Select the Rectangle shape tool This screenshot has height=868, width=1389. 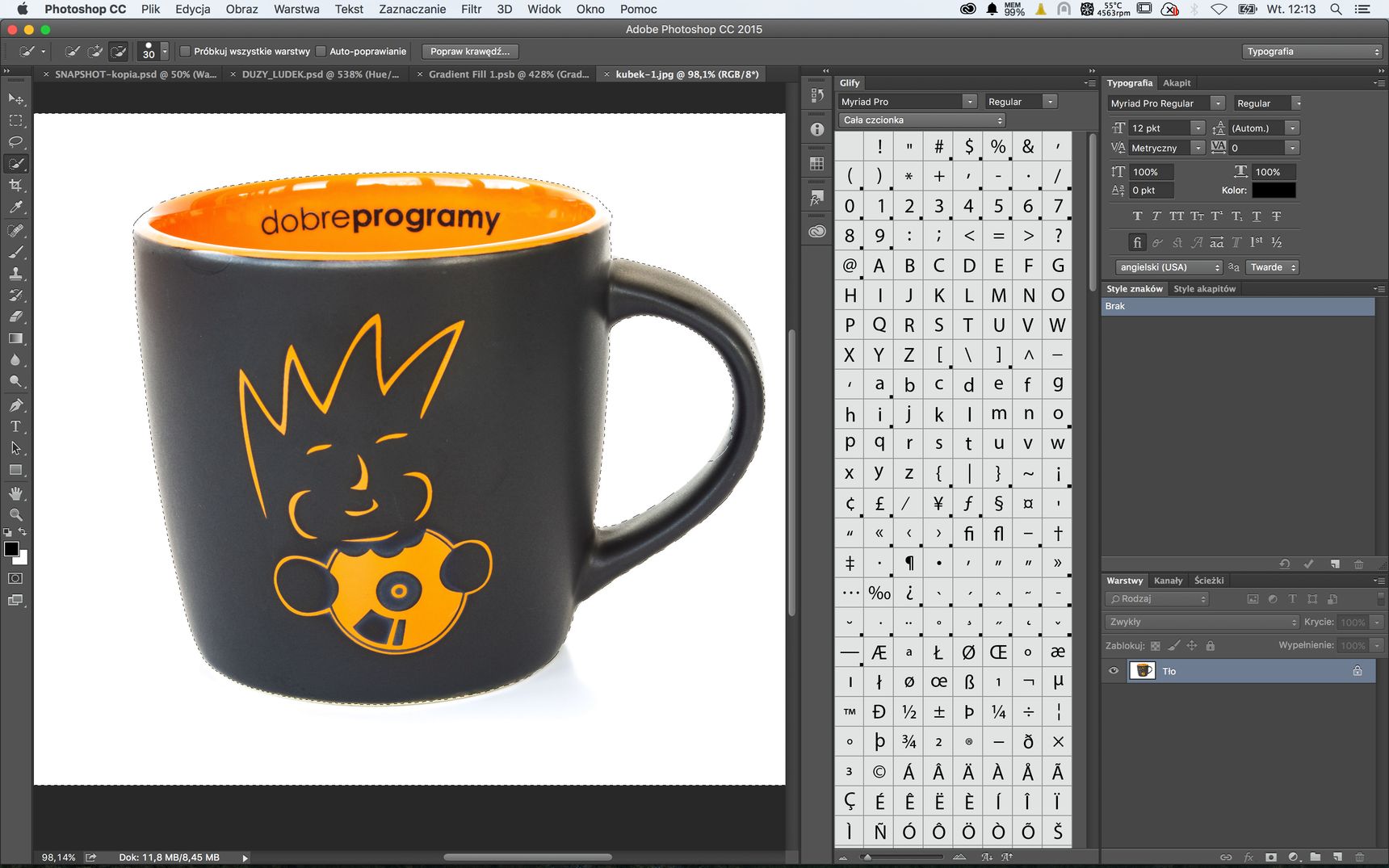pos(15,470)
